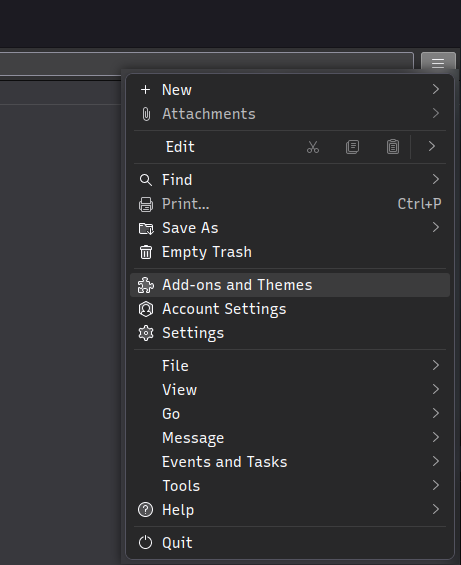Expand the Tools submenu chevron
461x565 pixels.
tap(436, 485)
